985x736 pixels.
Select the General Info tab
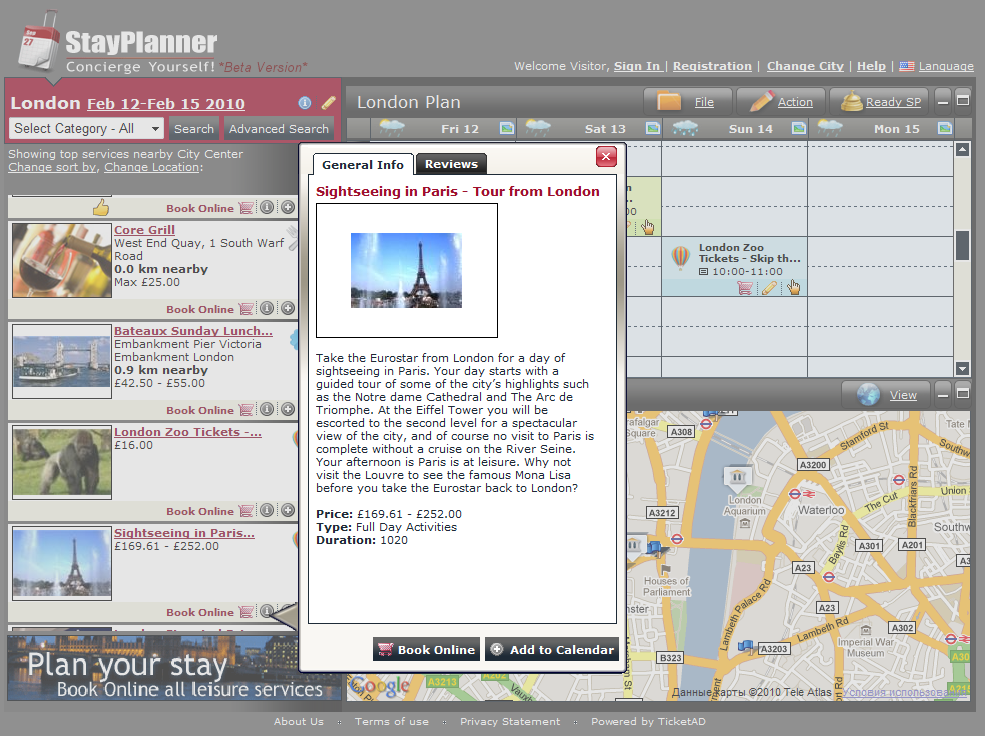pyautogui.click(x=362, y=165)
